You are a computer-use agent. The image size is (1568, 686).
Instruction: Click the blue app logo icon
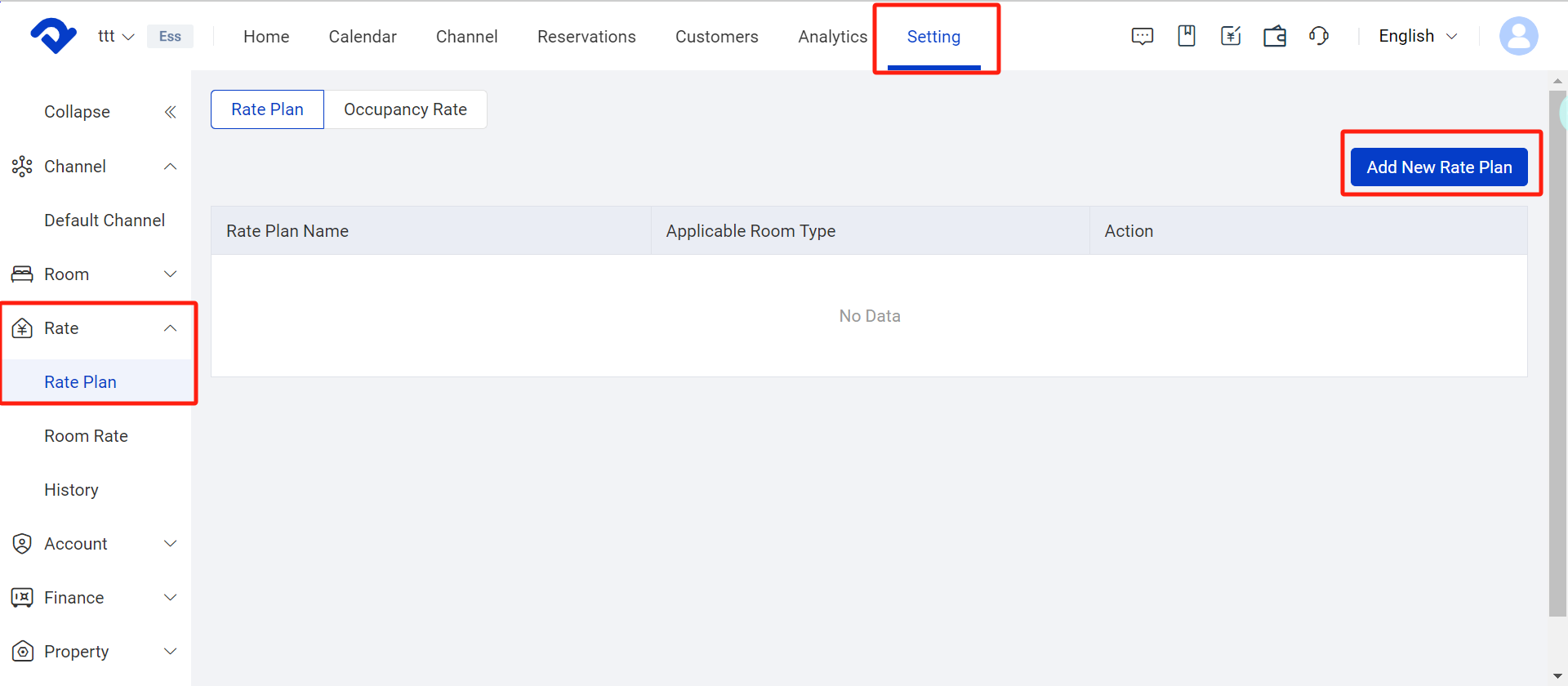pos(53,36)
